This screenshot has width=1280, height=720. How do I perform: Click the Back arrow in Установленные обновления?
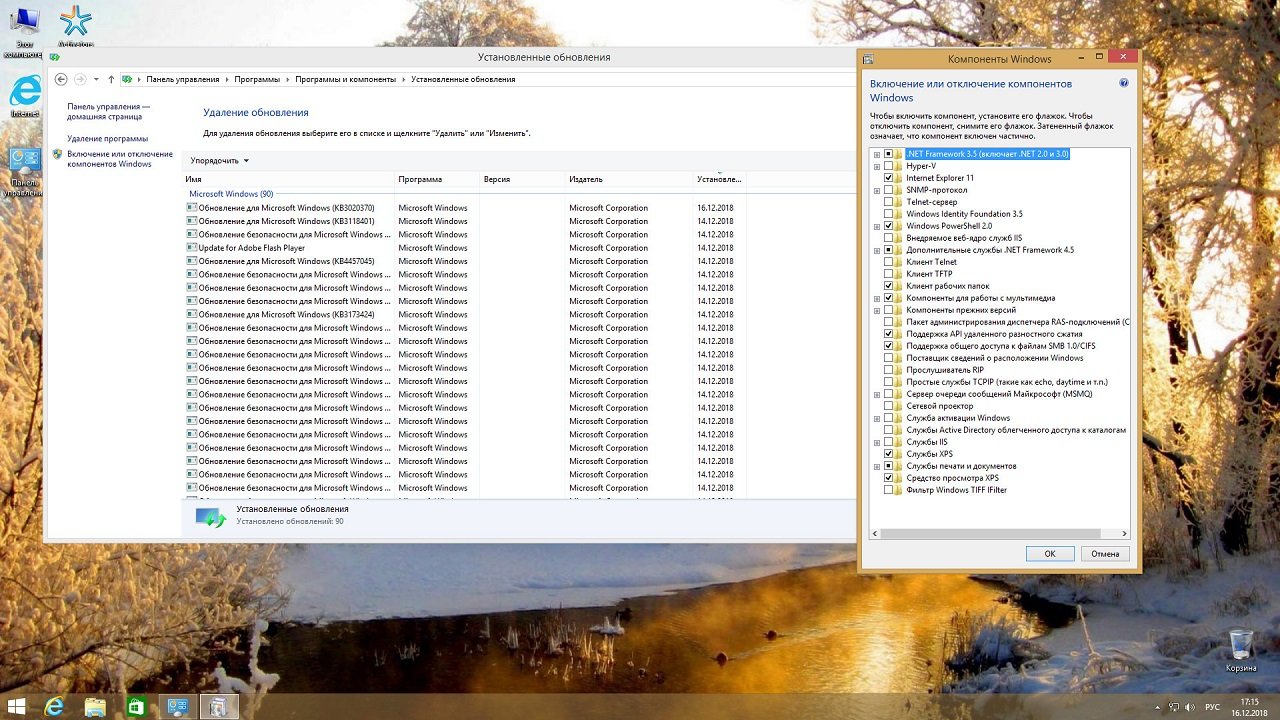click(x=61, y=79)
